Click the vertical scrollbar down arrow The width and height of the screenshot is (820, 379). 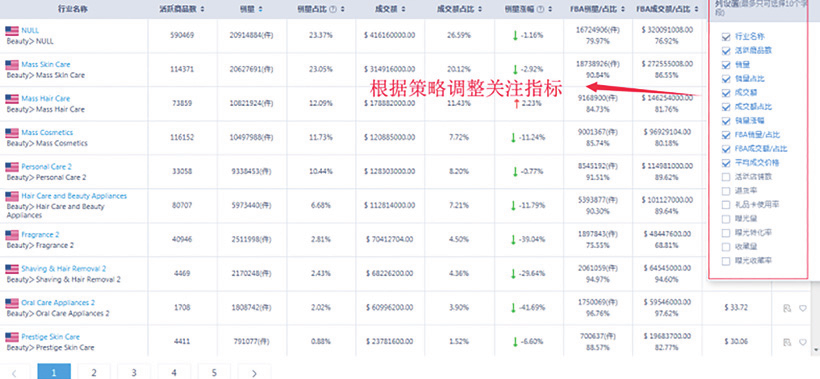coord(816,349)
